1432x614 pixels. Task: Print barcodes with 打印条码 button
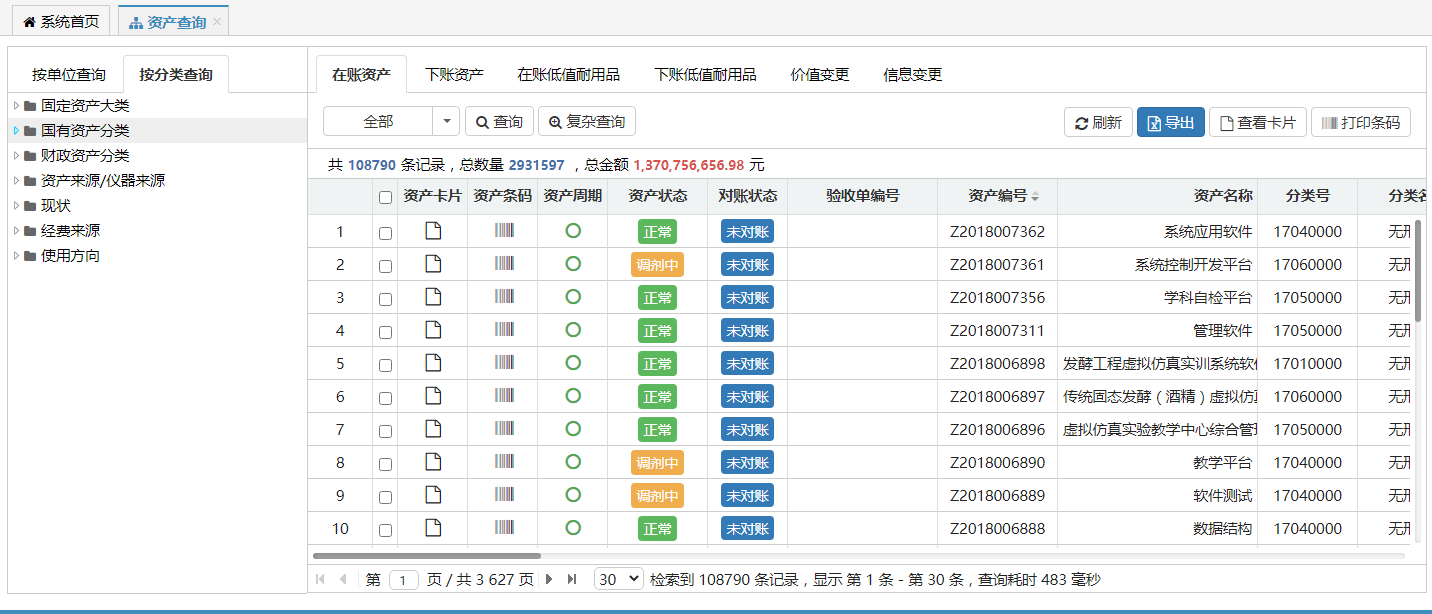[x=1361, y=123]
